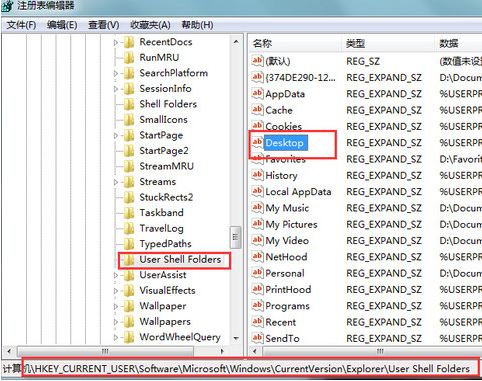This screenshot has height=381, width=482.
Task: Click the Taskband folder icon
Action: click(x=129, y=213)
